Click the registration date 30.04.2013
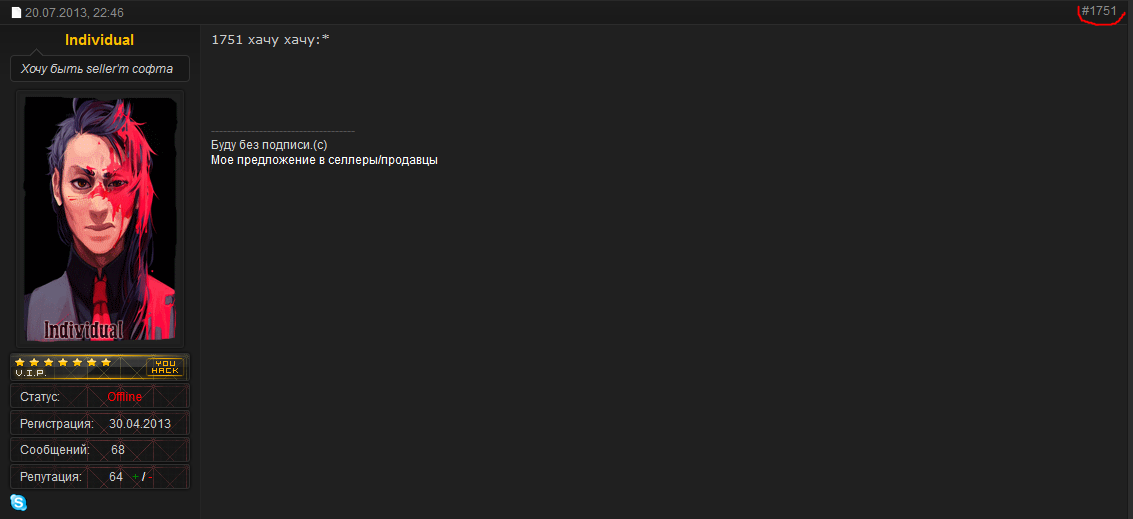 [140, 423]
